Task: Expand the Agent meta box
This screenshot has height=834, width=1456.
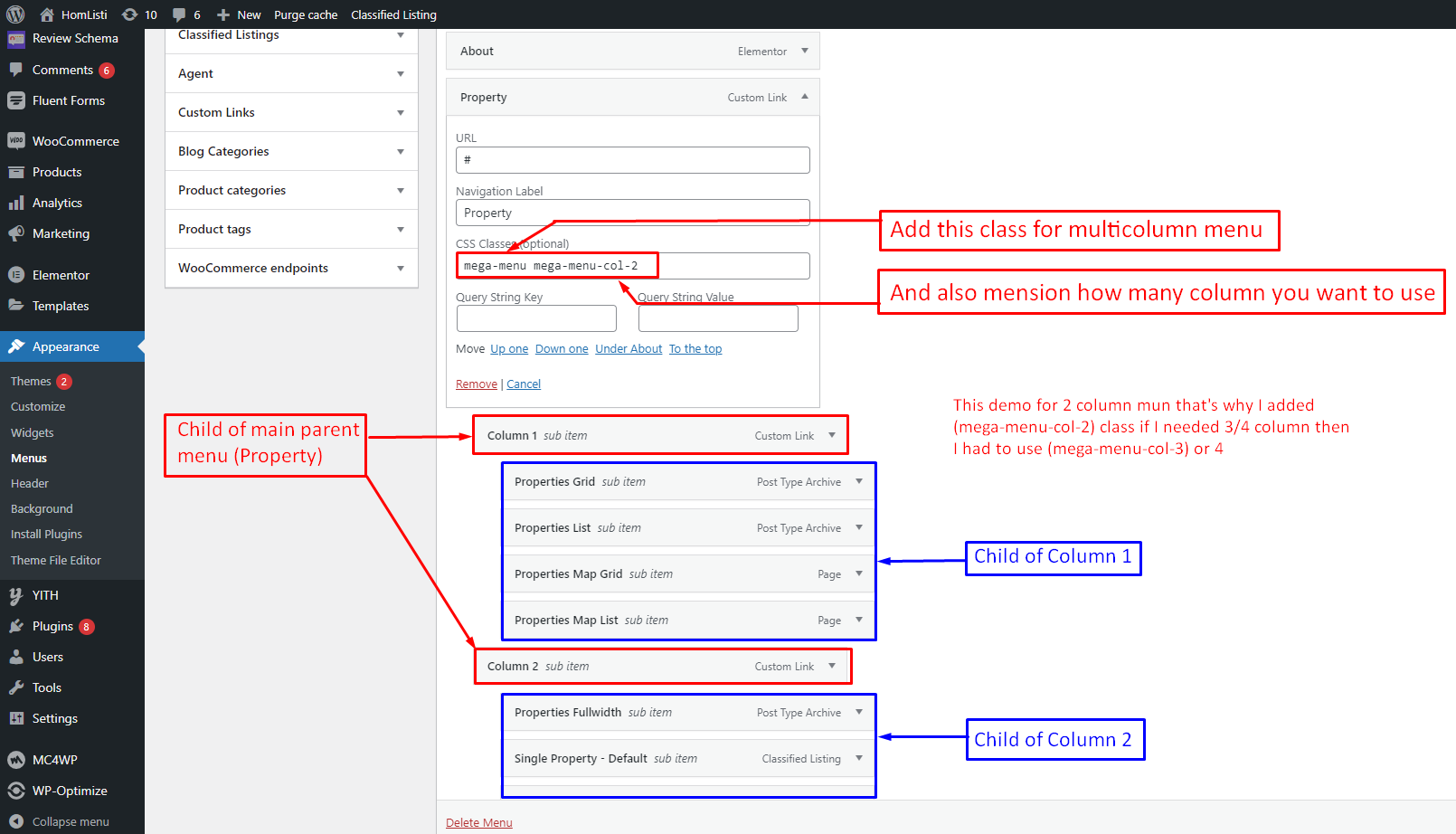Action: click(401, 74)
